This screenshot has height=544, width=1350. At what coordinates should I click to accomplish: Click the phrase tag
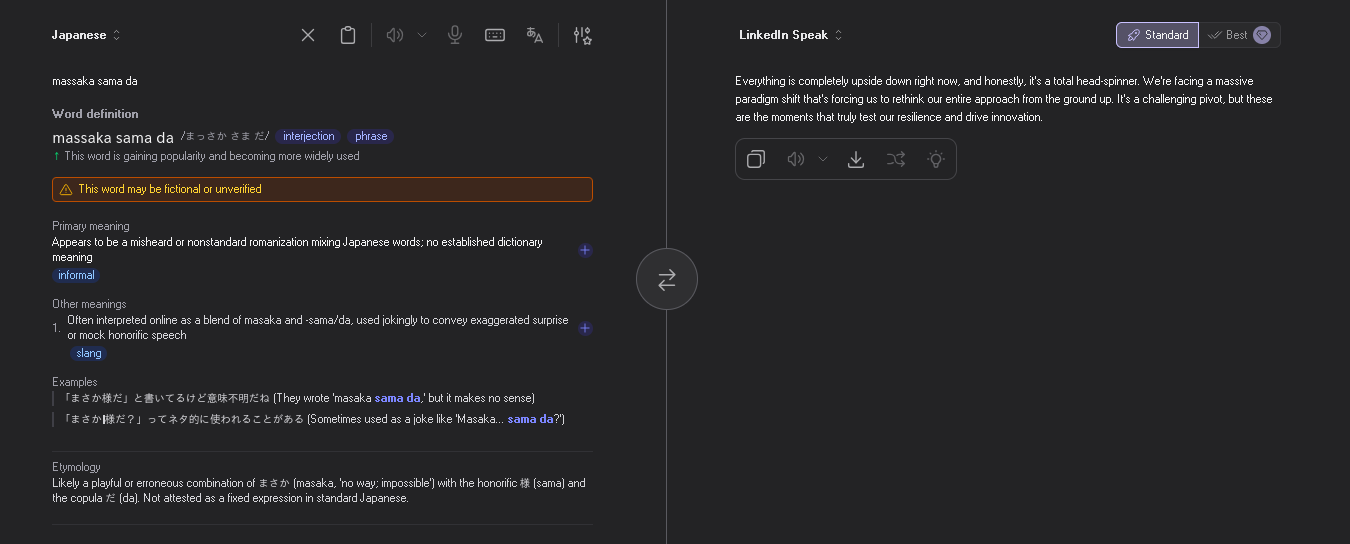click(371, 136)
